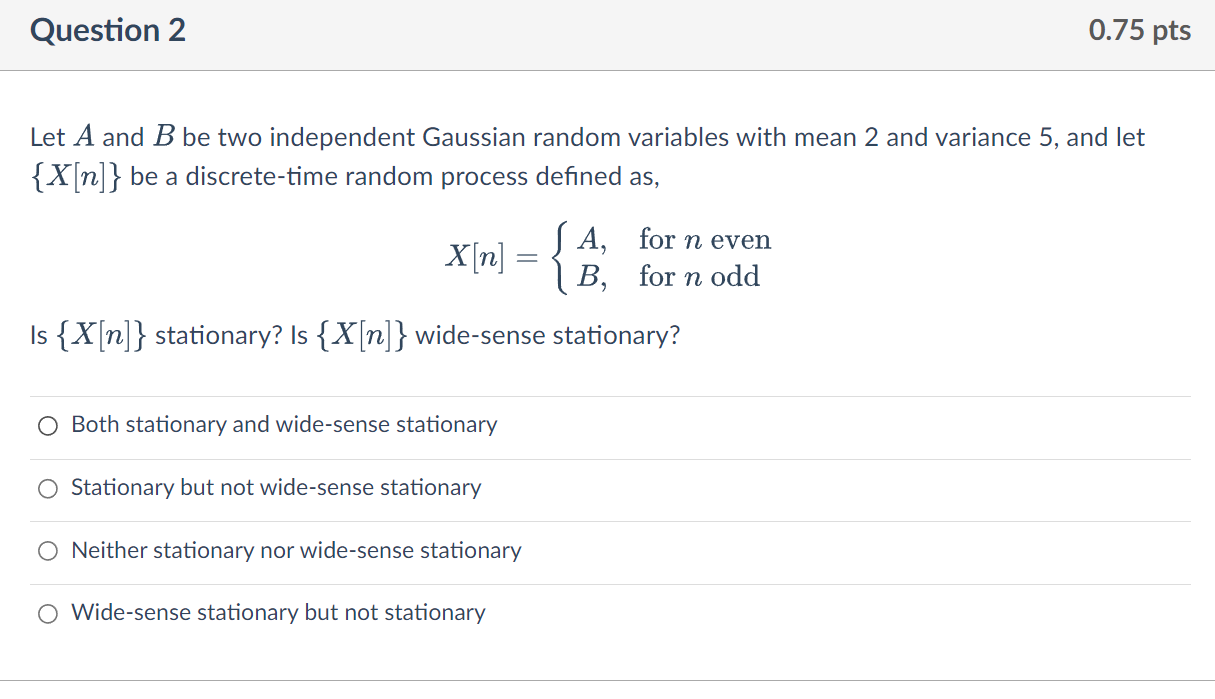Image resolution: width=1215 pixels, height=699 pixels.
Task: Select 'Stationary but not wide-sense stationary'
Action: click(x=275, y=488)
